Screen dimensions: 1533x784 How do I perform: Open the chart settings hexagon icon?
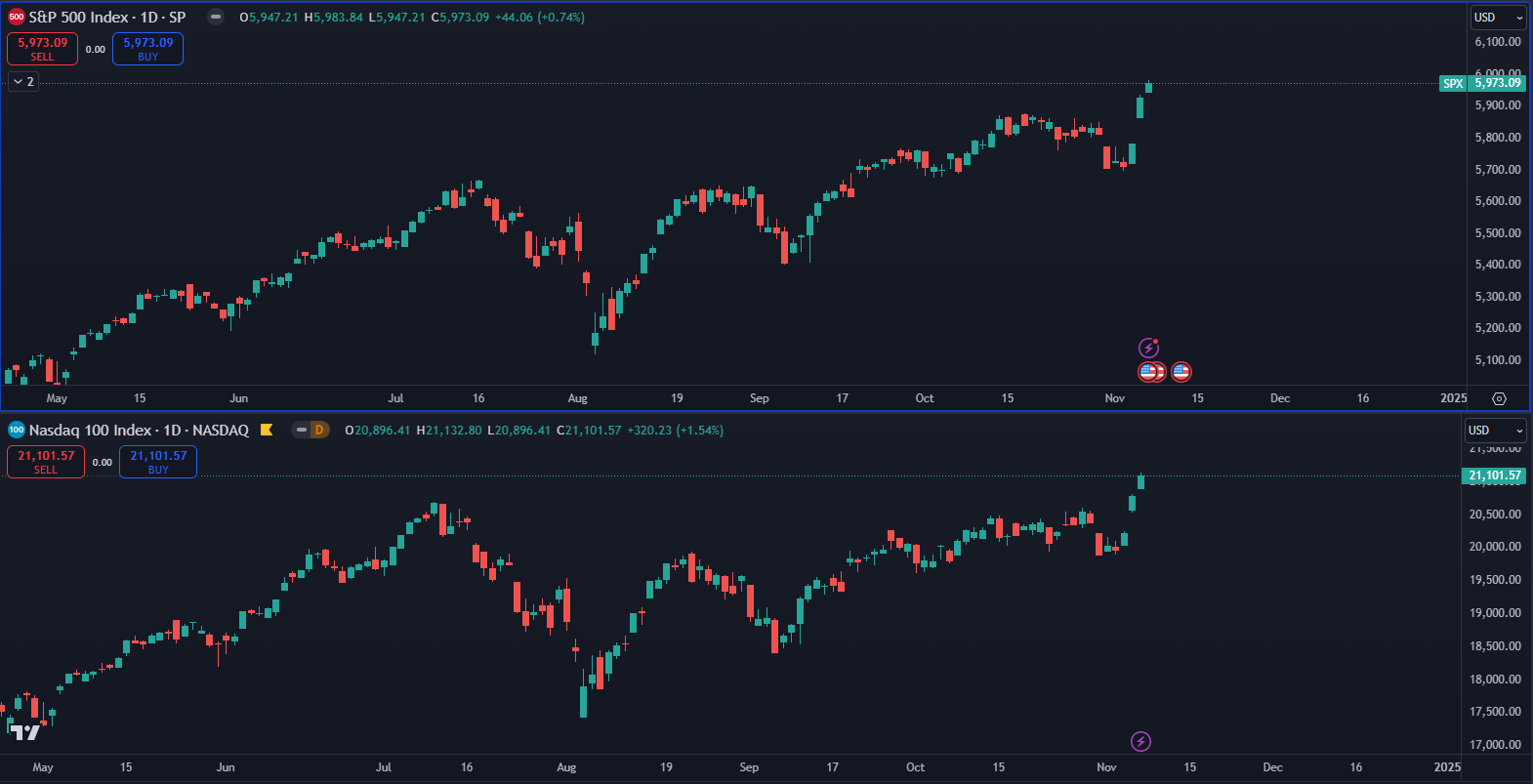[x=1499, y=398]
